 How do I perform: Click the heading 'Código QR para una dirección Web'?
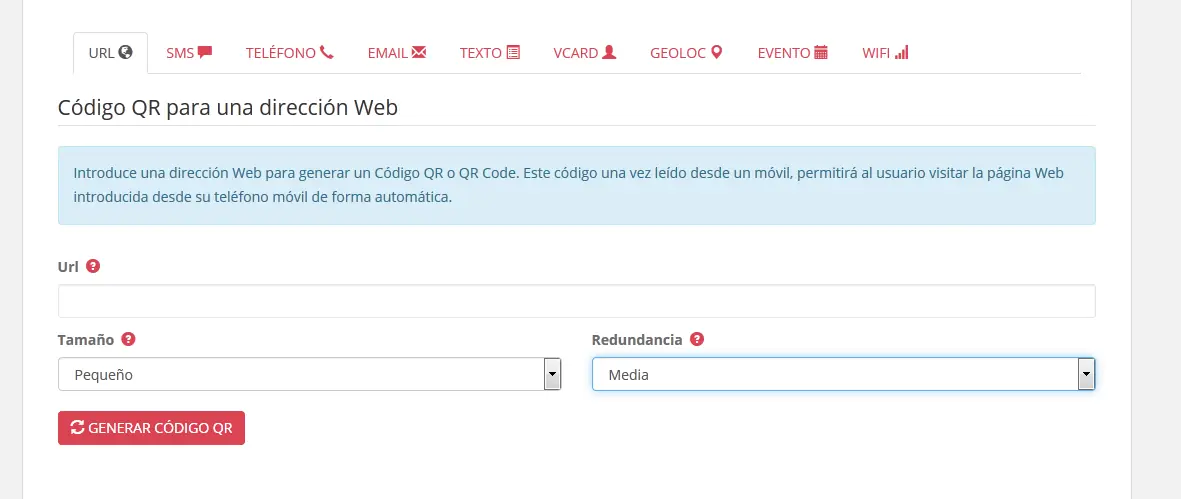[227, 108]
